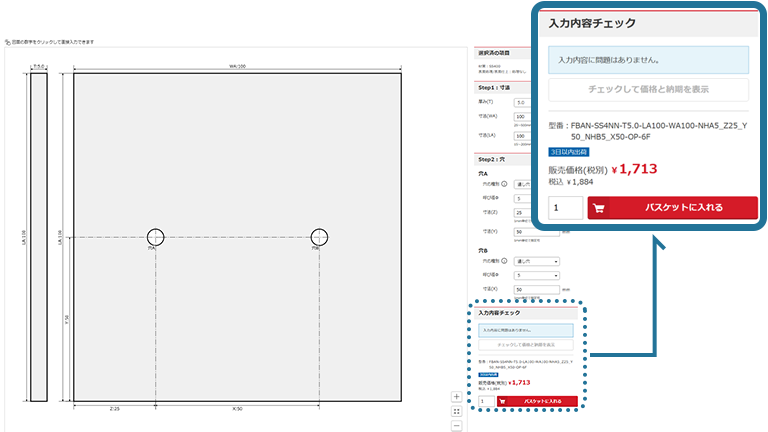This screenshot has width=768, height=432.
Task: Select hole 穴B circle in the drawing
Action: coord(319,237)
